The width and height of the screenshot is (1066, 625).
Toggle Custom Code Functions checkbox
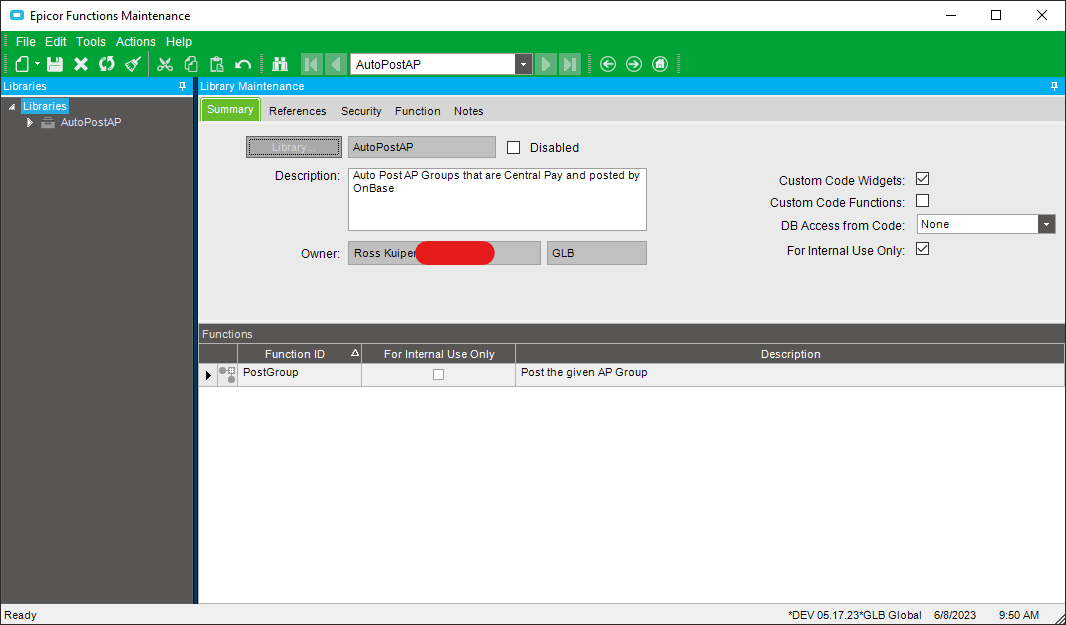(x=923, y=201)
